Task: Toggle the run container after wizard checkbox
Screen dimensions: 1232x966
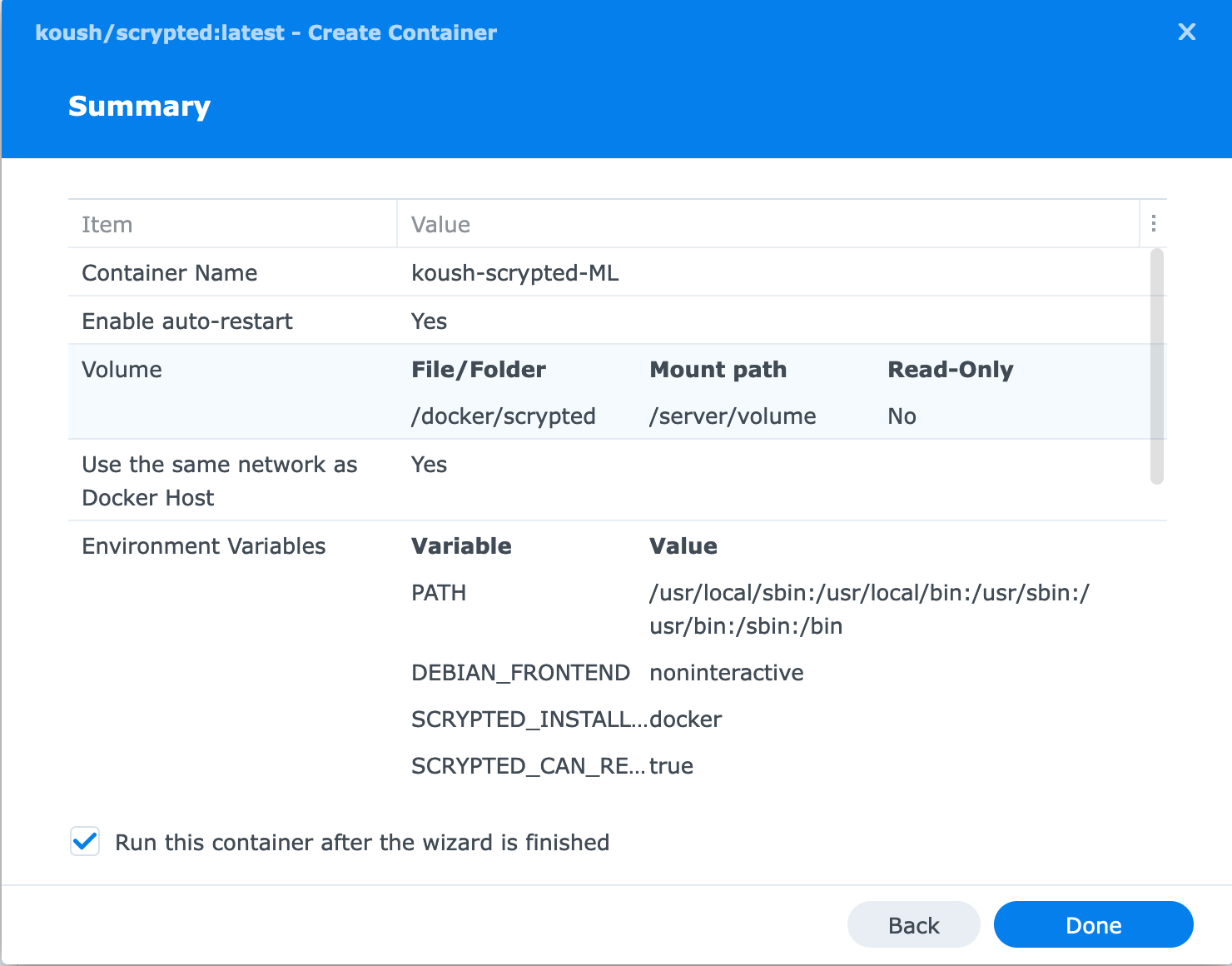Action: pos(85,842)
